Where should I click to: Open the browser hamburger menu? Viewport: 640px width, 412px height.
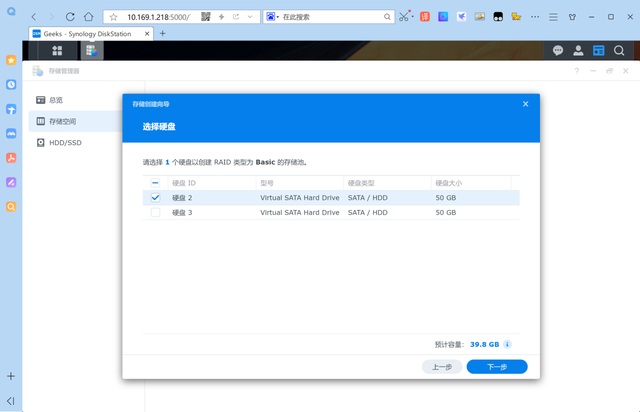553,17
